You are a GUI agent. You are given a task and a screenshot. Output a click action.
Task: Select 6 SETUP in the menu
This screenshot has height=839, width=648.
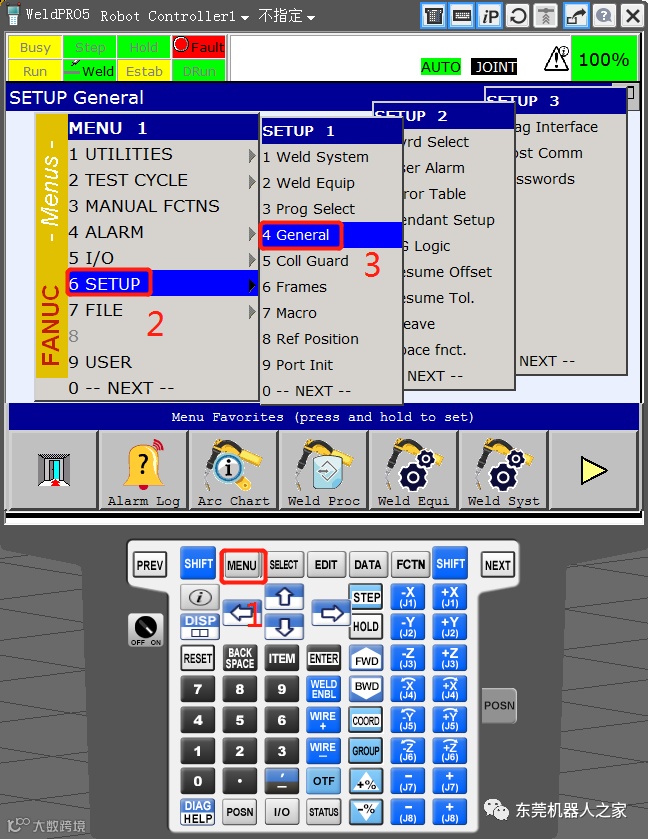[x=163, y=284]
